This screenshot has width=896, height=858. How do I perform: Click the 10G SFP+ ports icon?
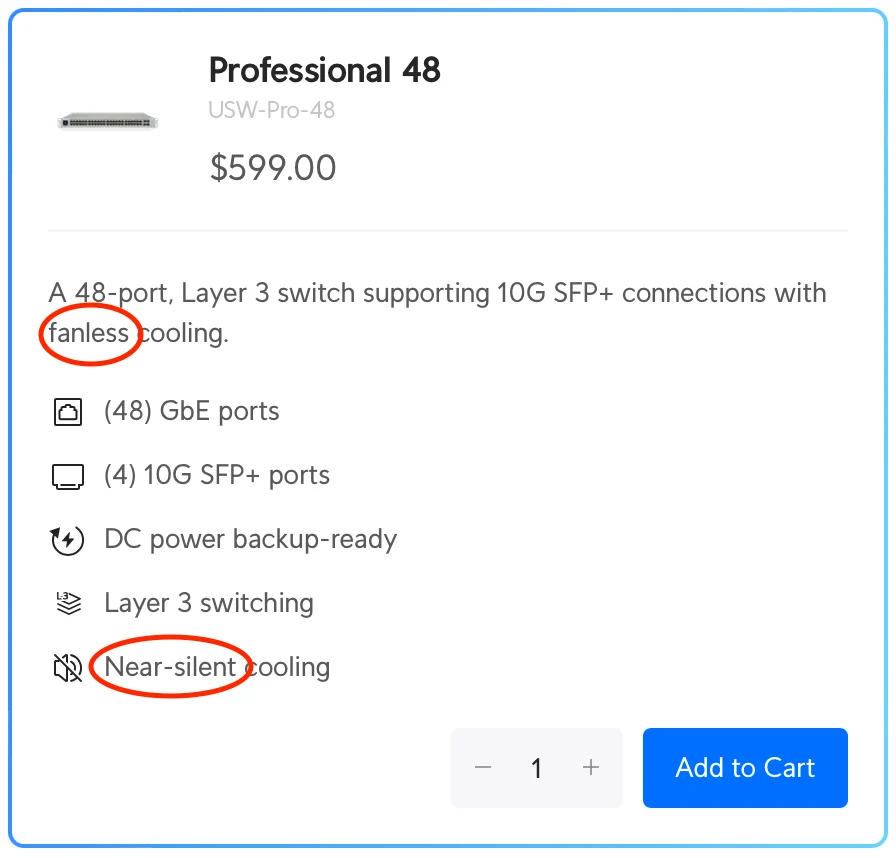[x=67, y=475]
